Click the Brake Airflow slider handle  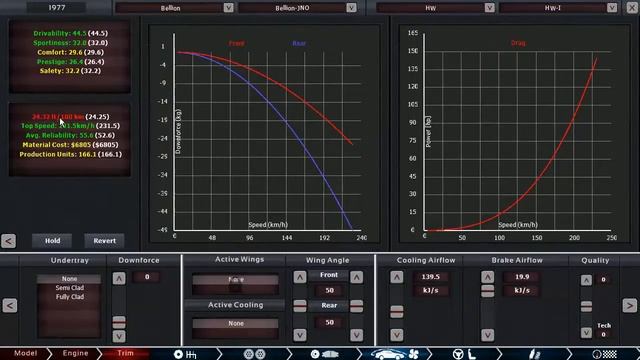487,291
